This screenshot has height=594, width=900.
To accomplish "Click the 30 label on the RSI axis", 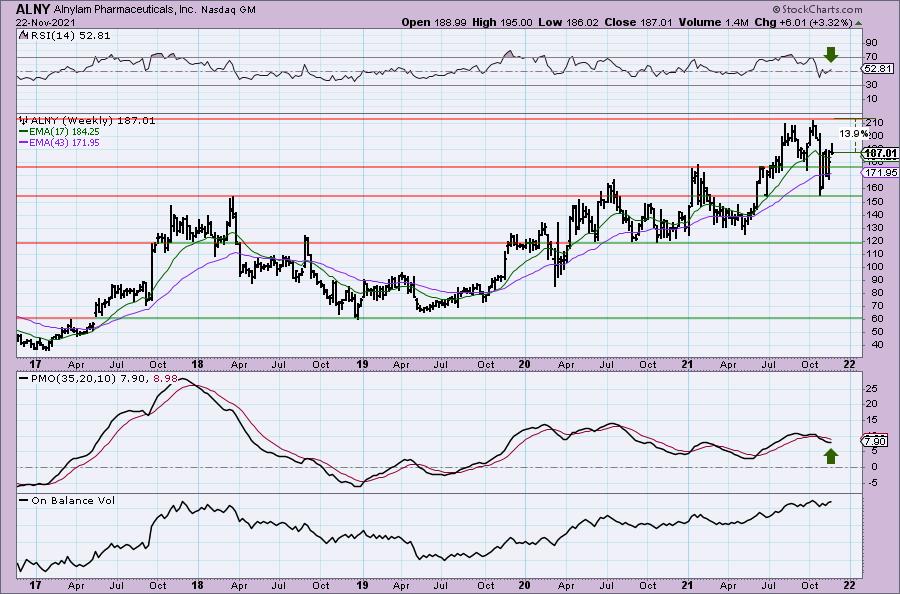I will [872, 84].
